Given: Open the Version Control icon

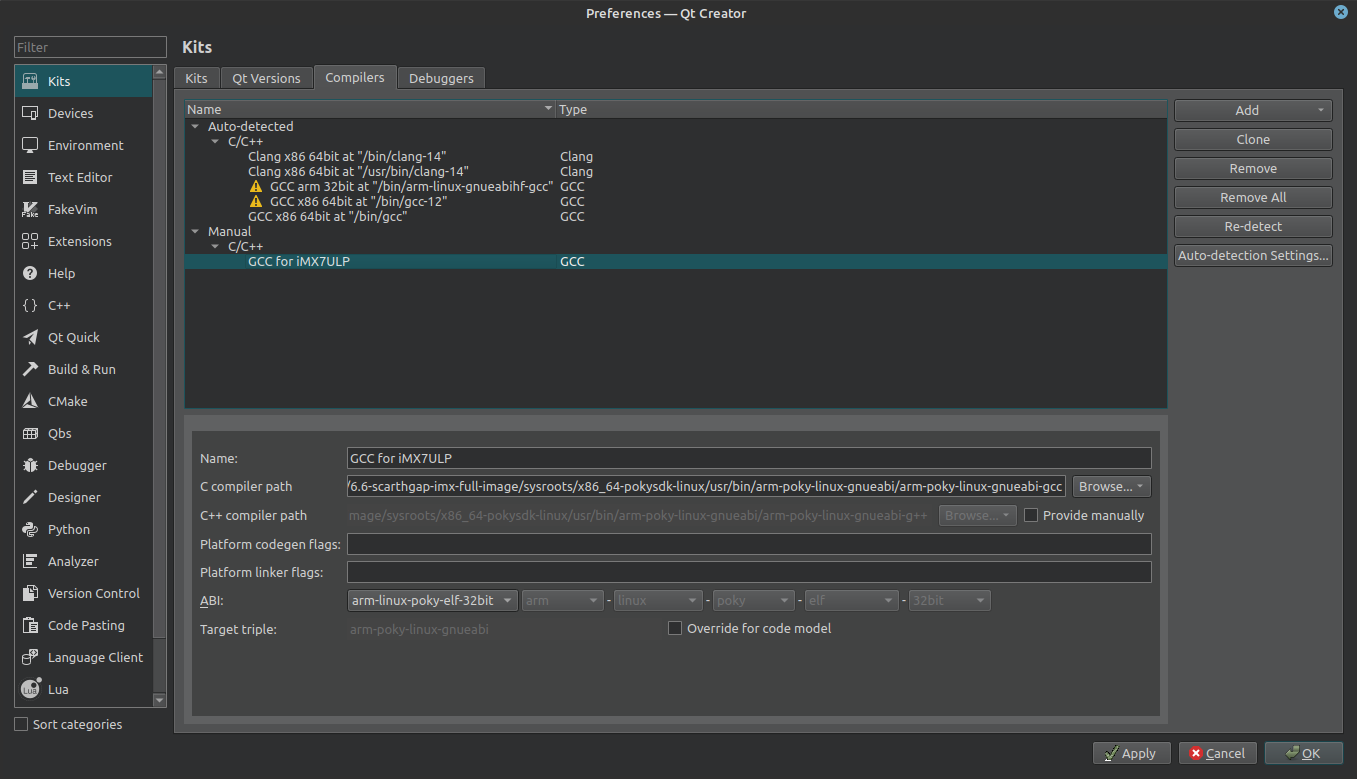Looking at the screenshot, I should tap(30, 593).
